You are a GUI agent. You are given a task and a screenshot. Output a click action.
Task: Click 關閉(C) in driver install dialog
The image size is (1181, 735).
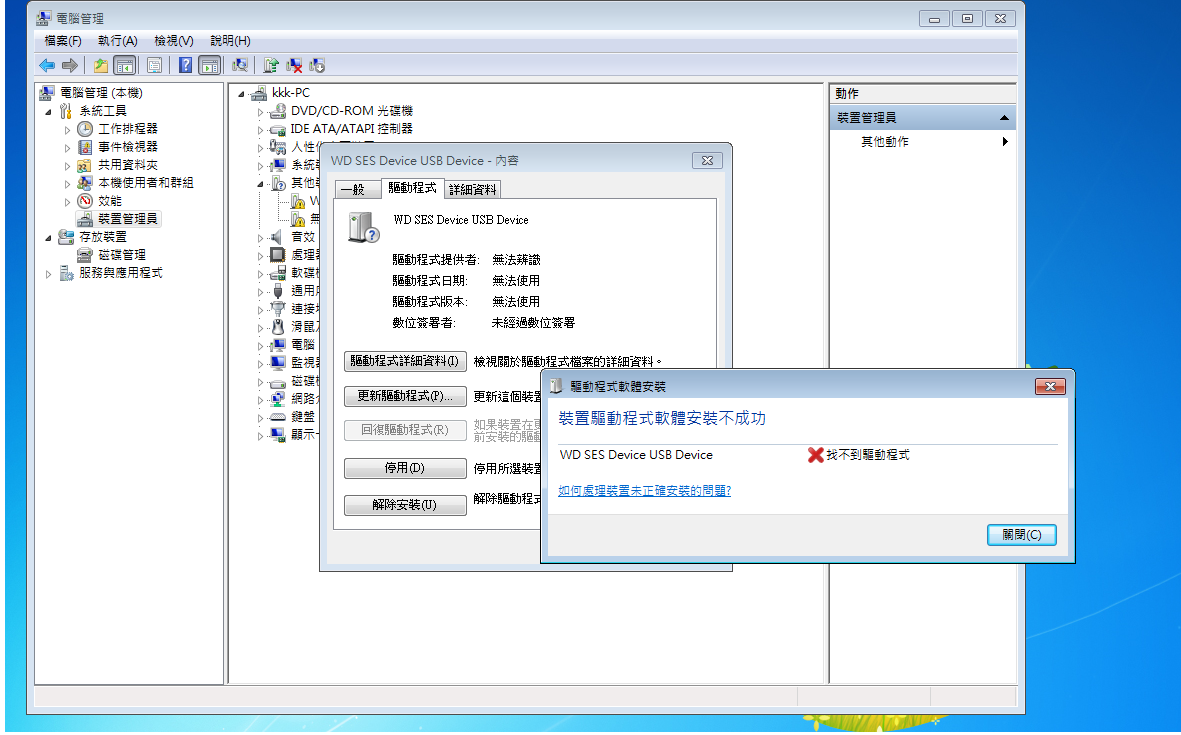point(1021,535)
